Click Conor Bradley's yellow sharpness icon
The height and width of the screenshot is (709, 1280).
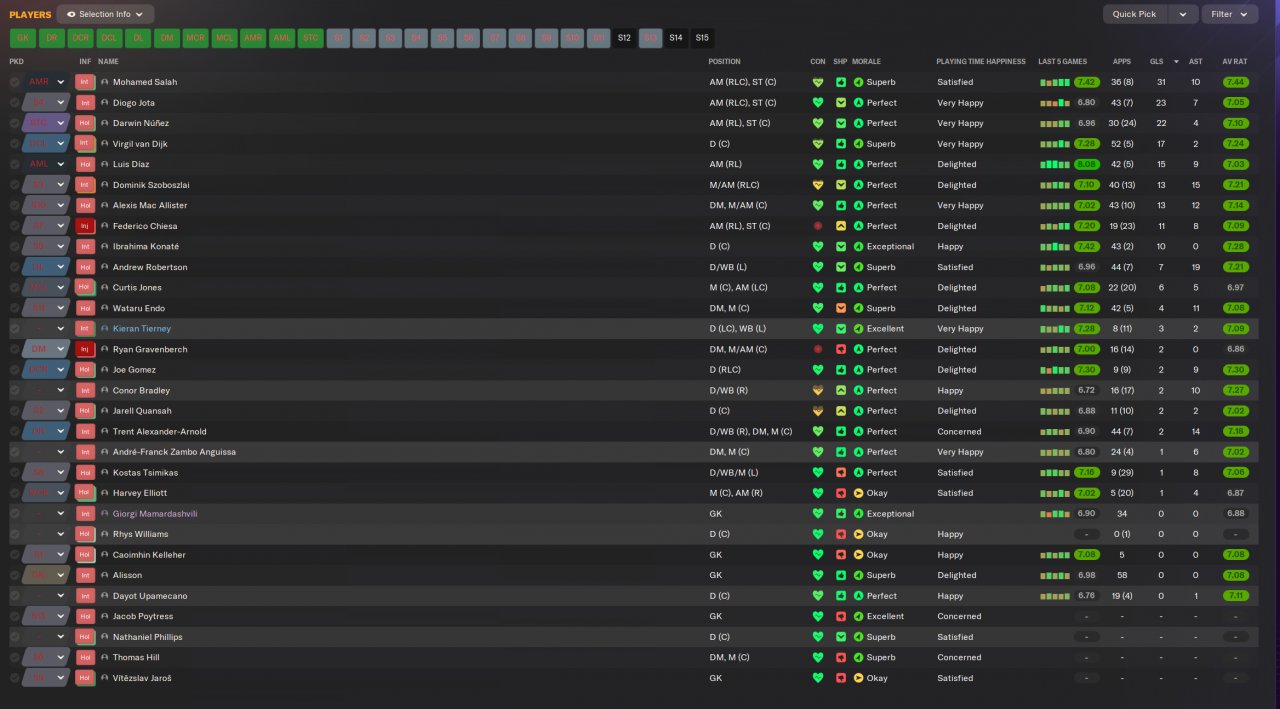(841, 390)
